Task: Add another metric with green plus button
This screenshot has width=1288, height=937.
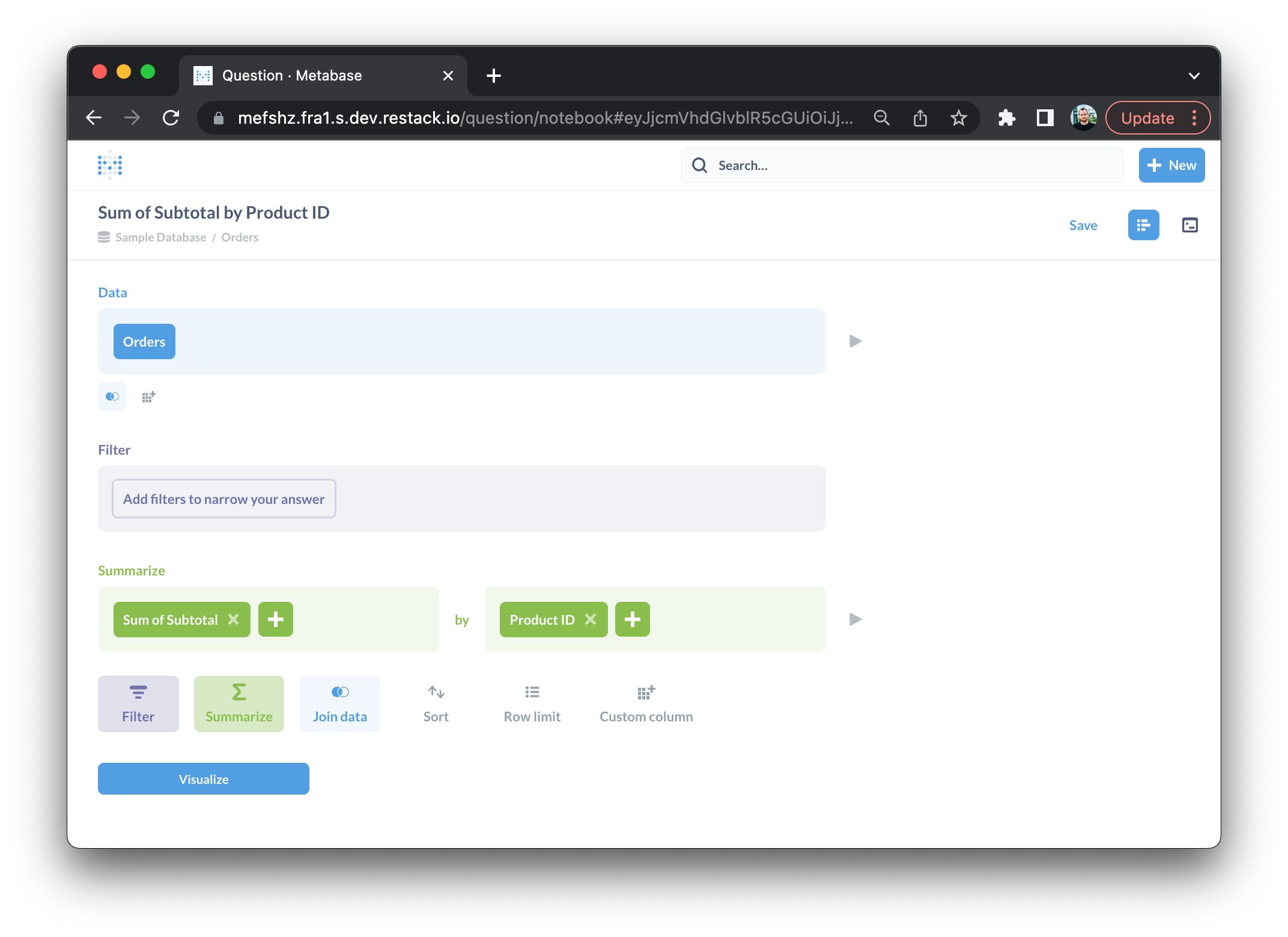Action: click(x=276, y=619)
